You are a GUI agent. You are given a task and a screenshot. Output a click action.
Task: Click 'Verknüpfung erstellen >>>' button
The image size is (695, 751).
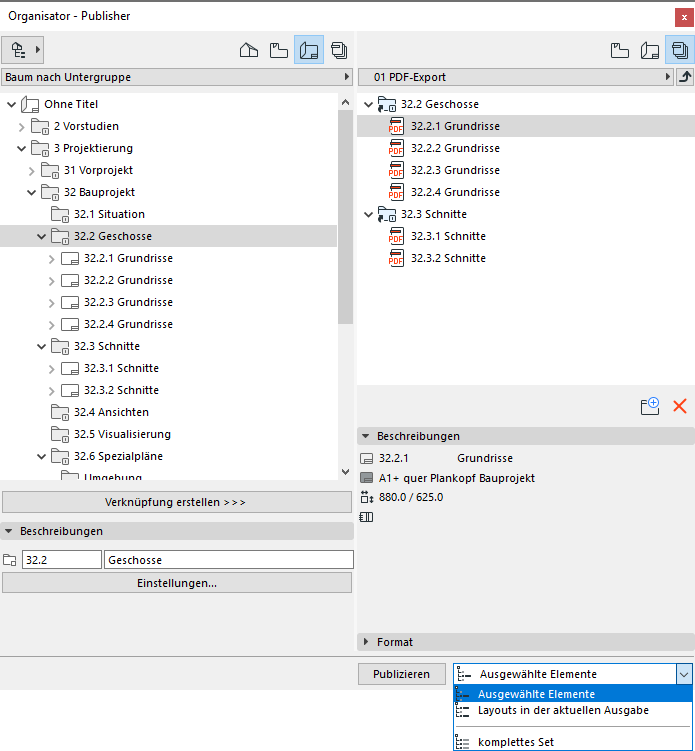pos(177,502)
